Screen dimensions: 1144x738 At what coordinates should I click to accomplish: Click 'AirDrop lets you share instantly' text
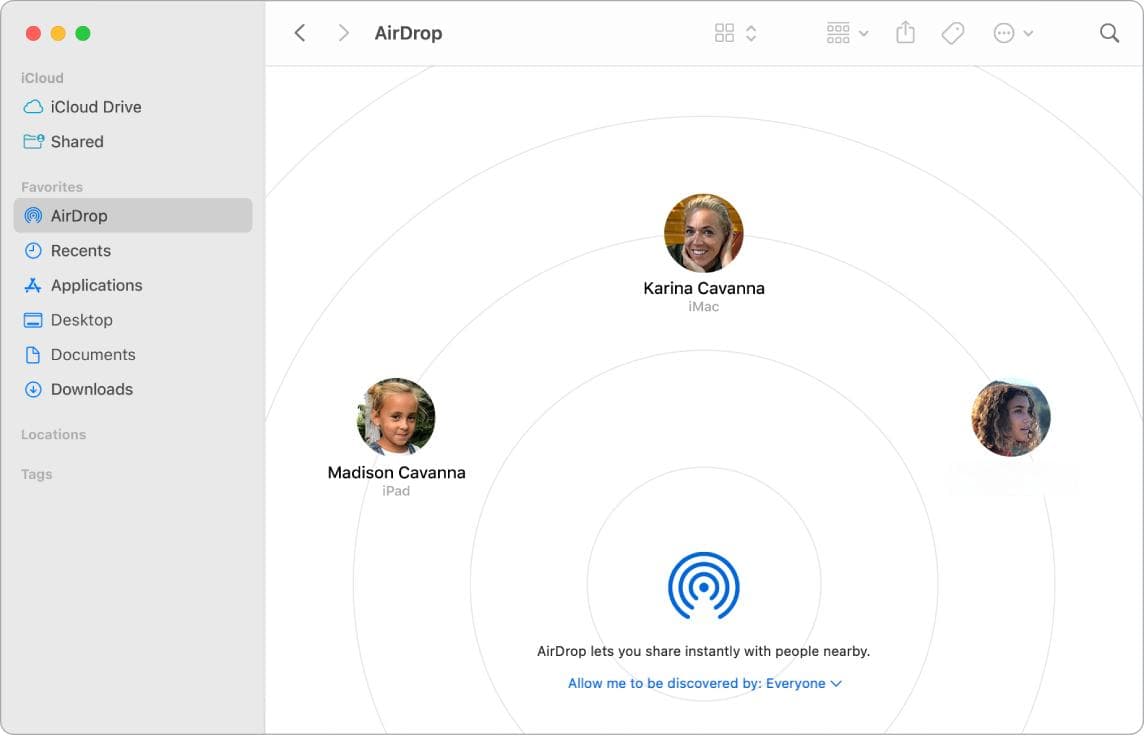[703, 651]
